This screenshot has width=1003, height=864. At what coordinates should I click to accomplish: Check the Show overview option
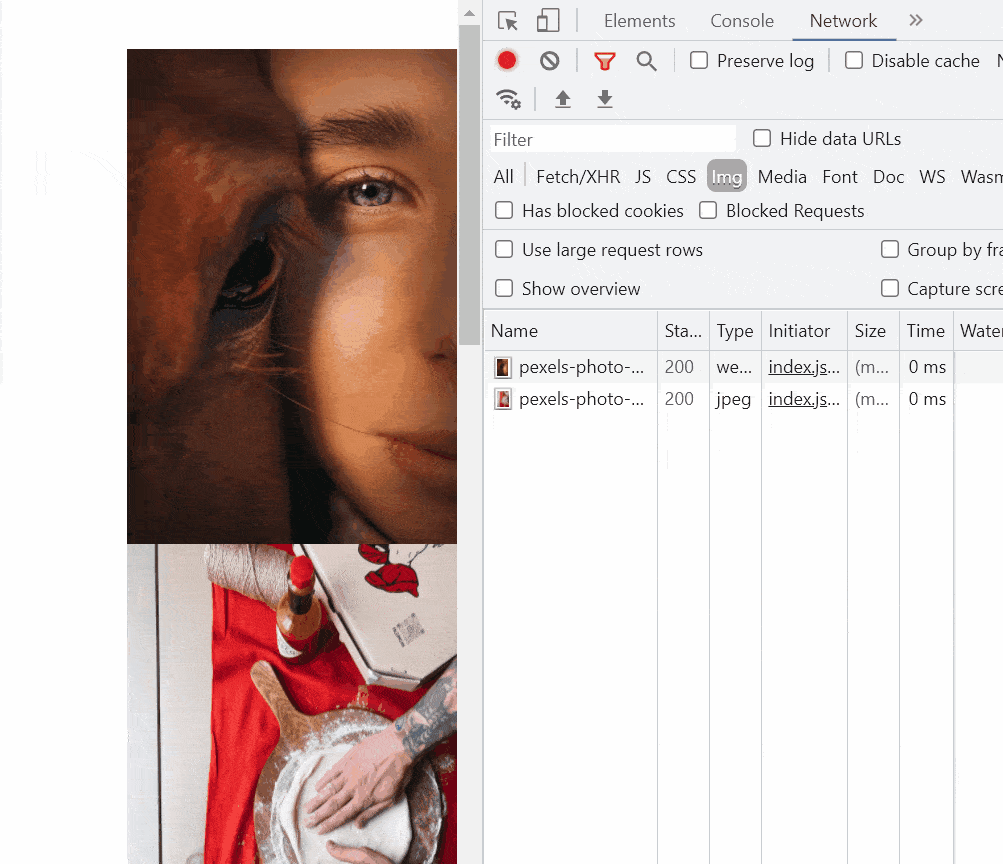504,288
